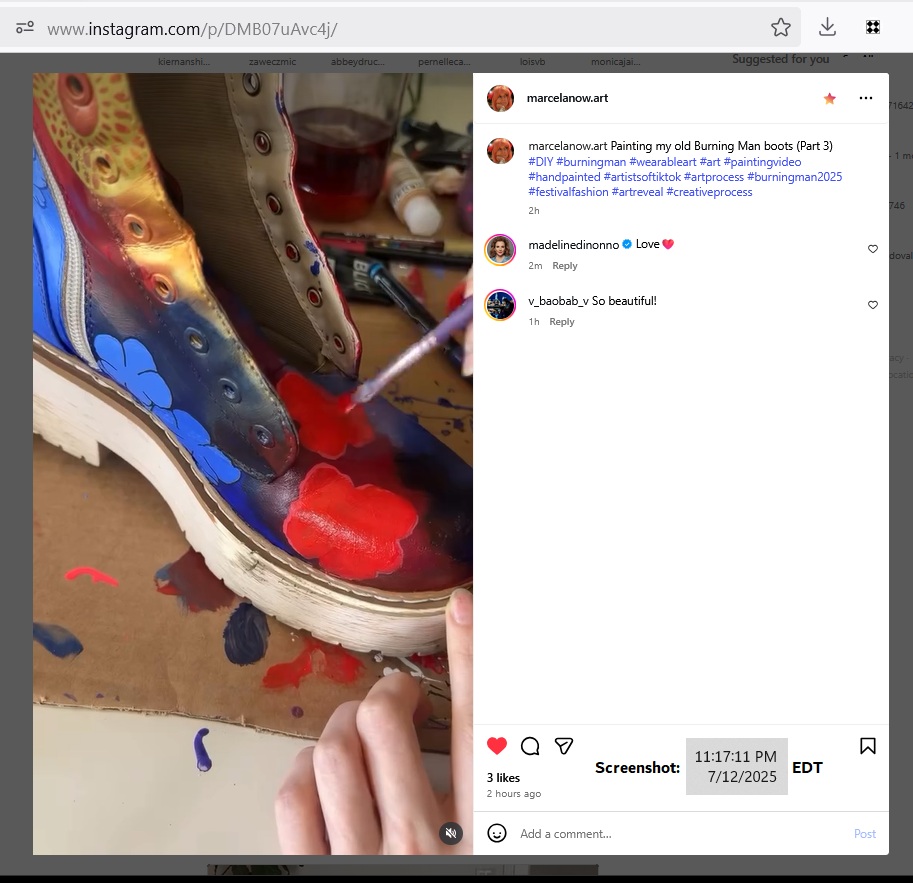
Task: Unmute the video with speaker icon
Action: click(x=451, y=833)
